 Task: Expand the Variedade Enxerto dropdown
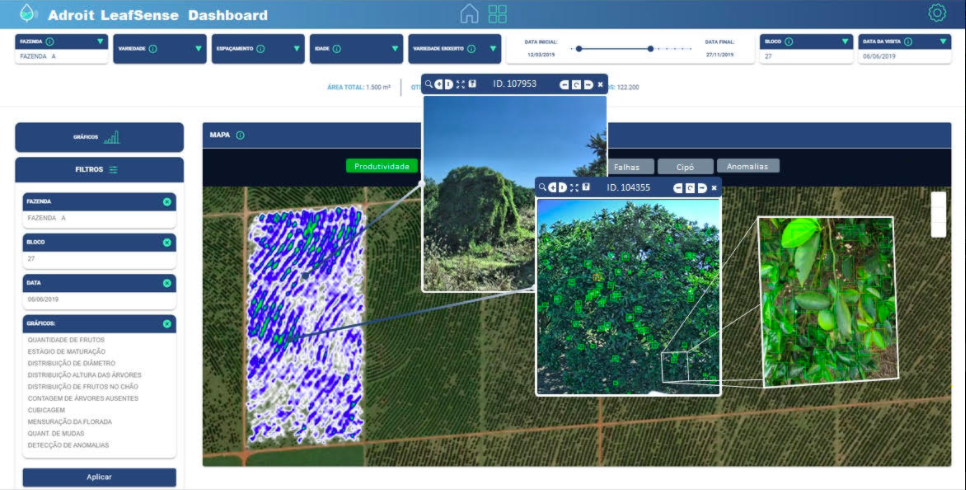(x=493, y=49)
